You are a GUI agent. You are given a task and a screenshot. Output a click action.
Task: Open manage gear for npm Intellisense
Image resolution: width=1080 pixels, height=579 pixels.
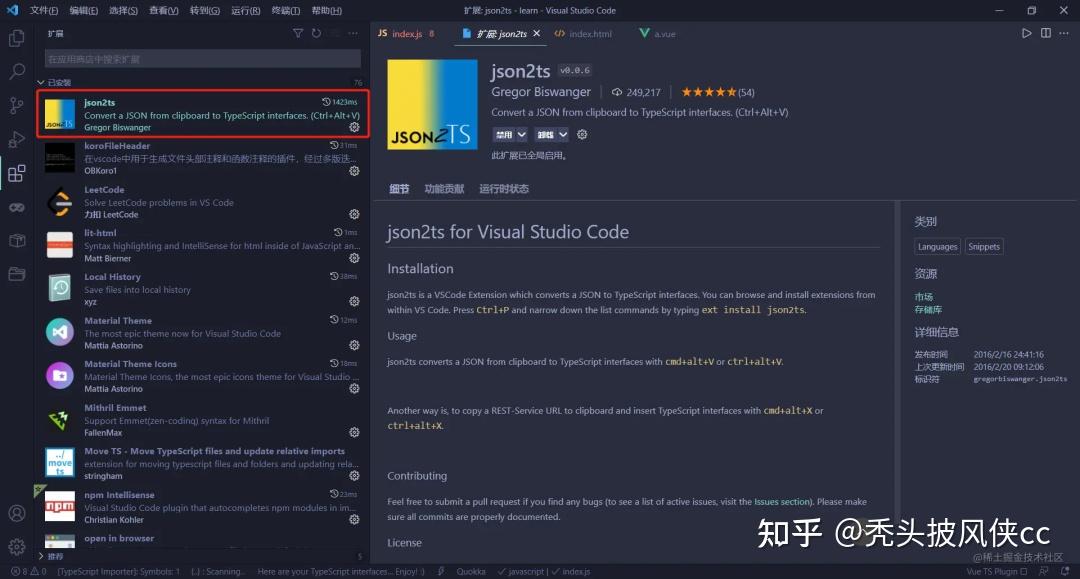pos(354,520)
